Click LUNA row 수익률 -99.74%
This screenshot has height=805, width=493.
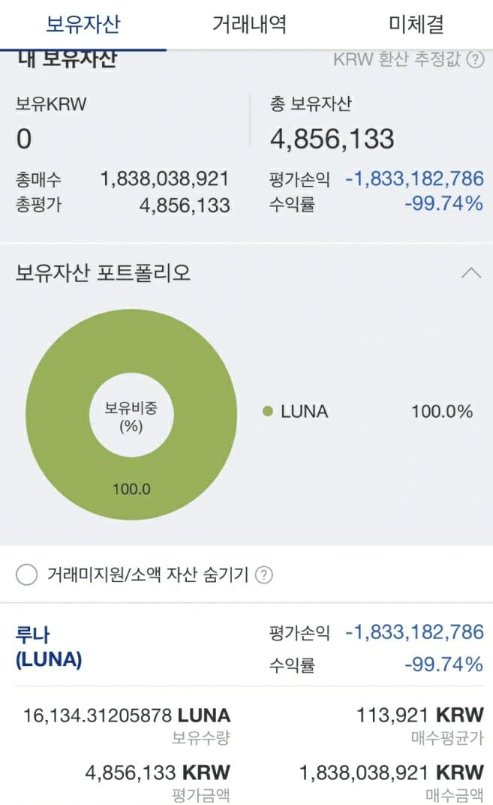444,664
